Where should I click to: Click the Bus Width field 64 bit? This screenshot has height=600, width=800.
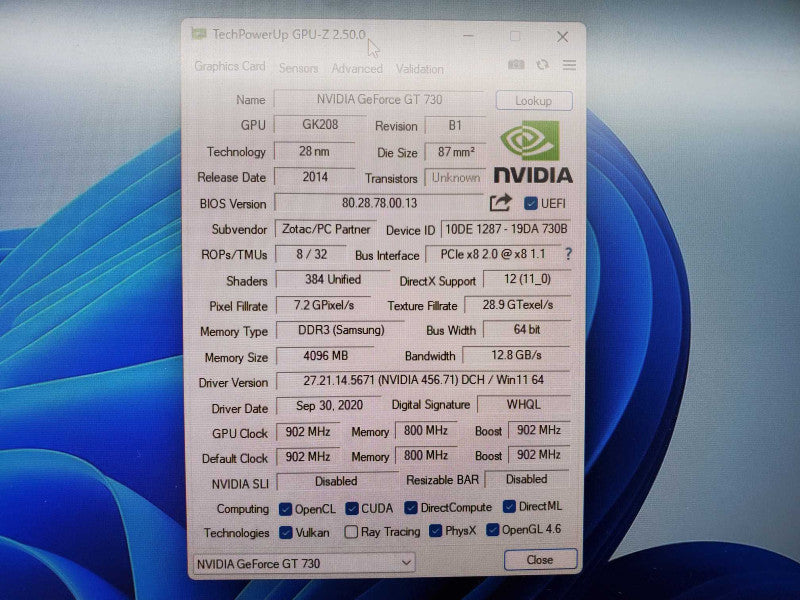click(527, 330)
